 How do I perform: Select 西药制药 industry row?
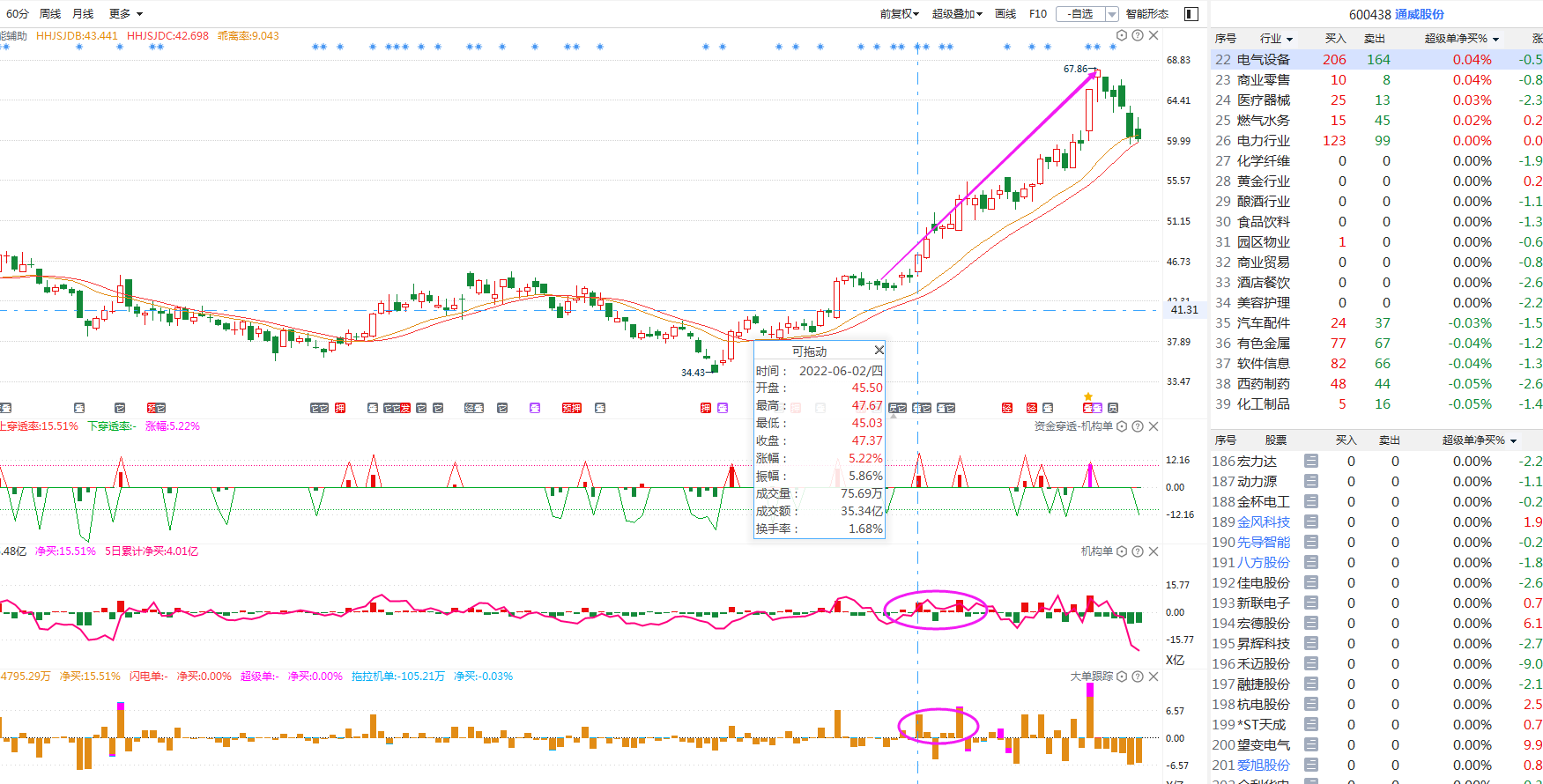tap(1376, 383)
